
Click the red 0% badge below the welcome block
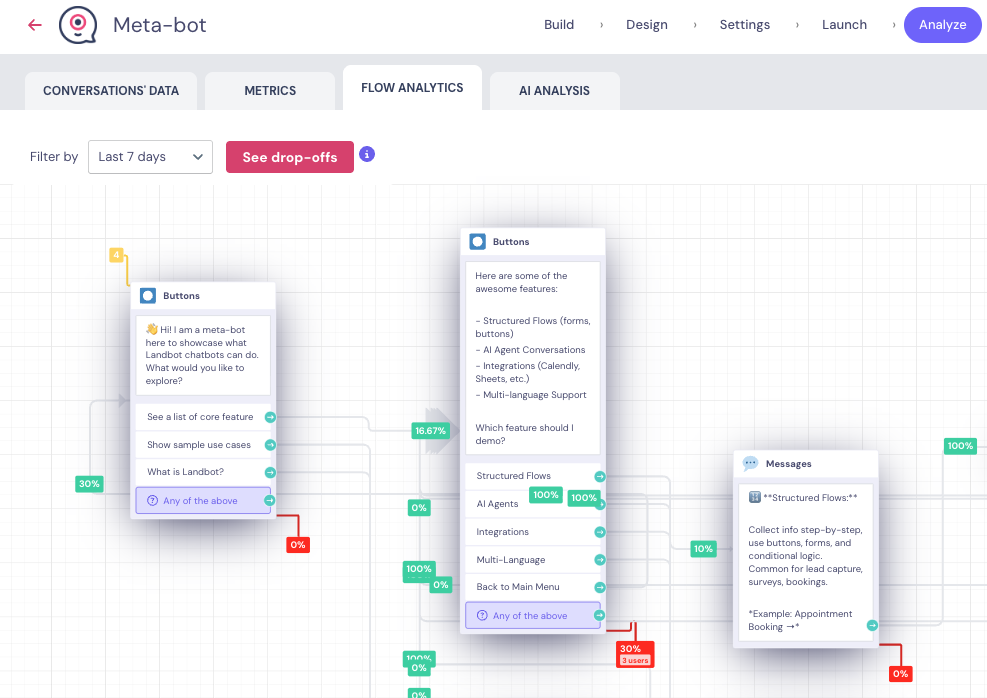click(x=298, y=545)
